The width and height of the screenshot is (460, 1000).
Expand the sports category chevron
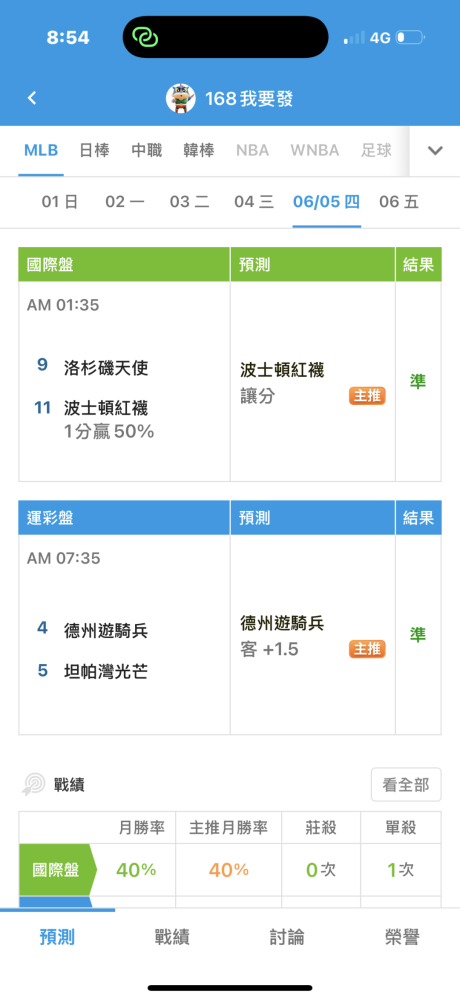point(434,151)
